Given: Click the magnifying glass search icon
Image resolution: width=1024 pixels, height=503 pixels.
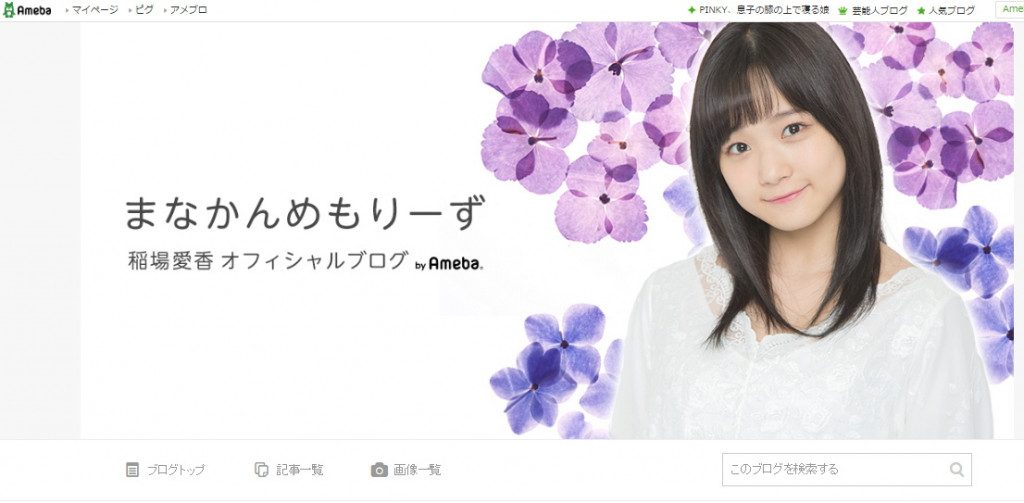Looking at the screenshot, I should (957, 469).
